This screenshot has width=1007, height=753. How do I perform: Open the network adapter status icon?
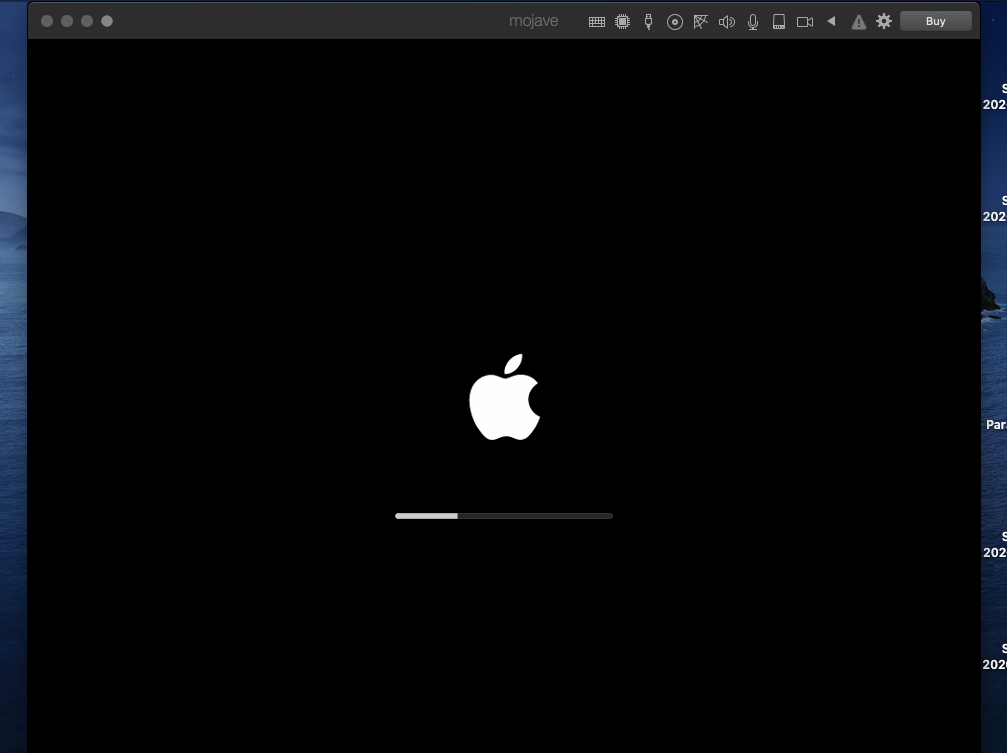[x=700, y=20]
